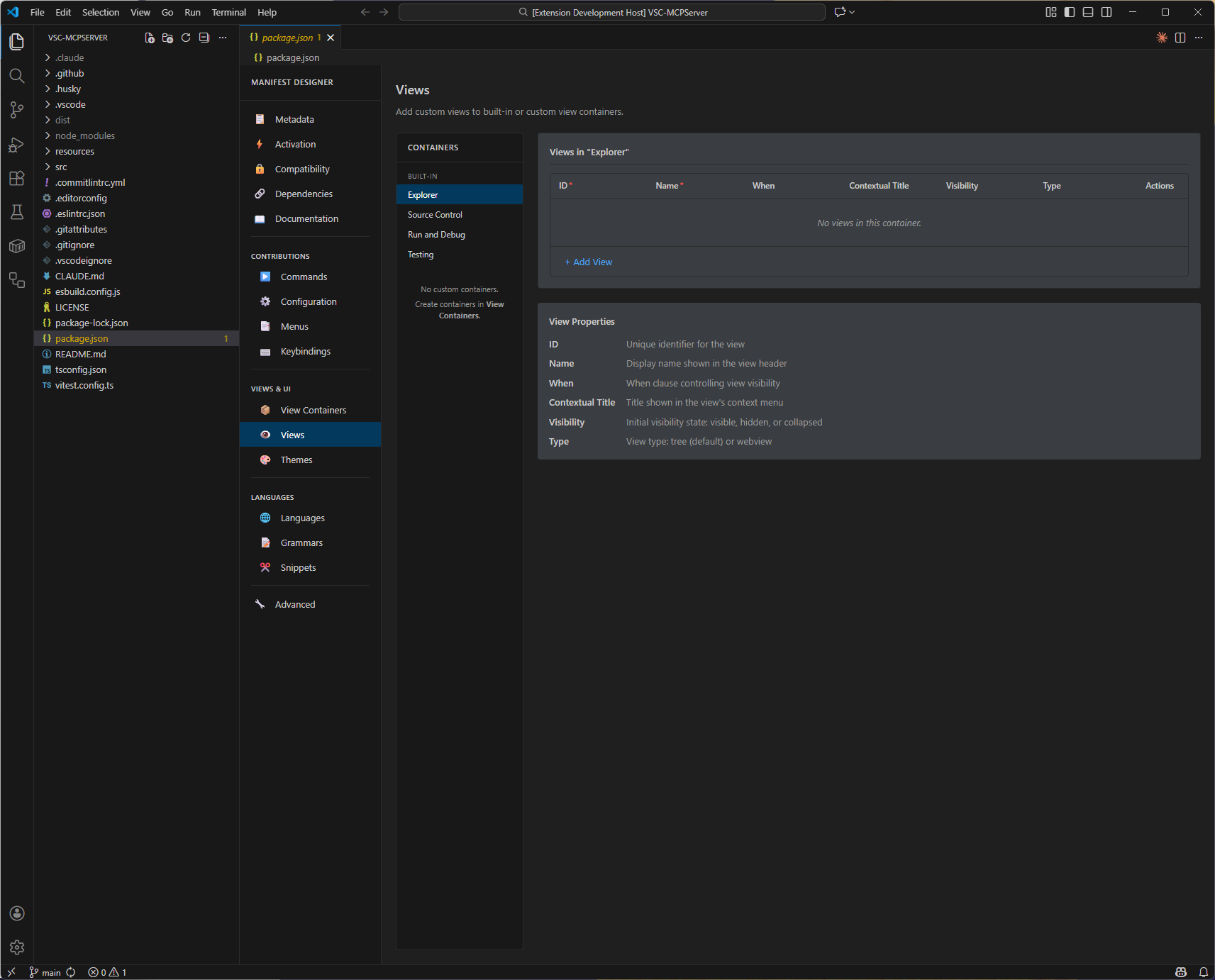Screen dimensions: 1215x980
Task: Toggle the secondary side bar layout button
Action: point(1106,12)
